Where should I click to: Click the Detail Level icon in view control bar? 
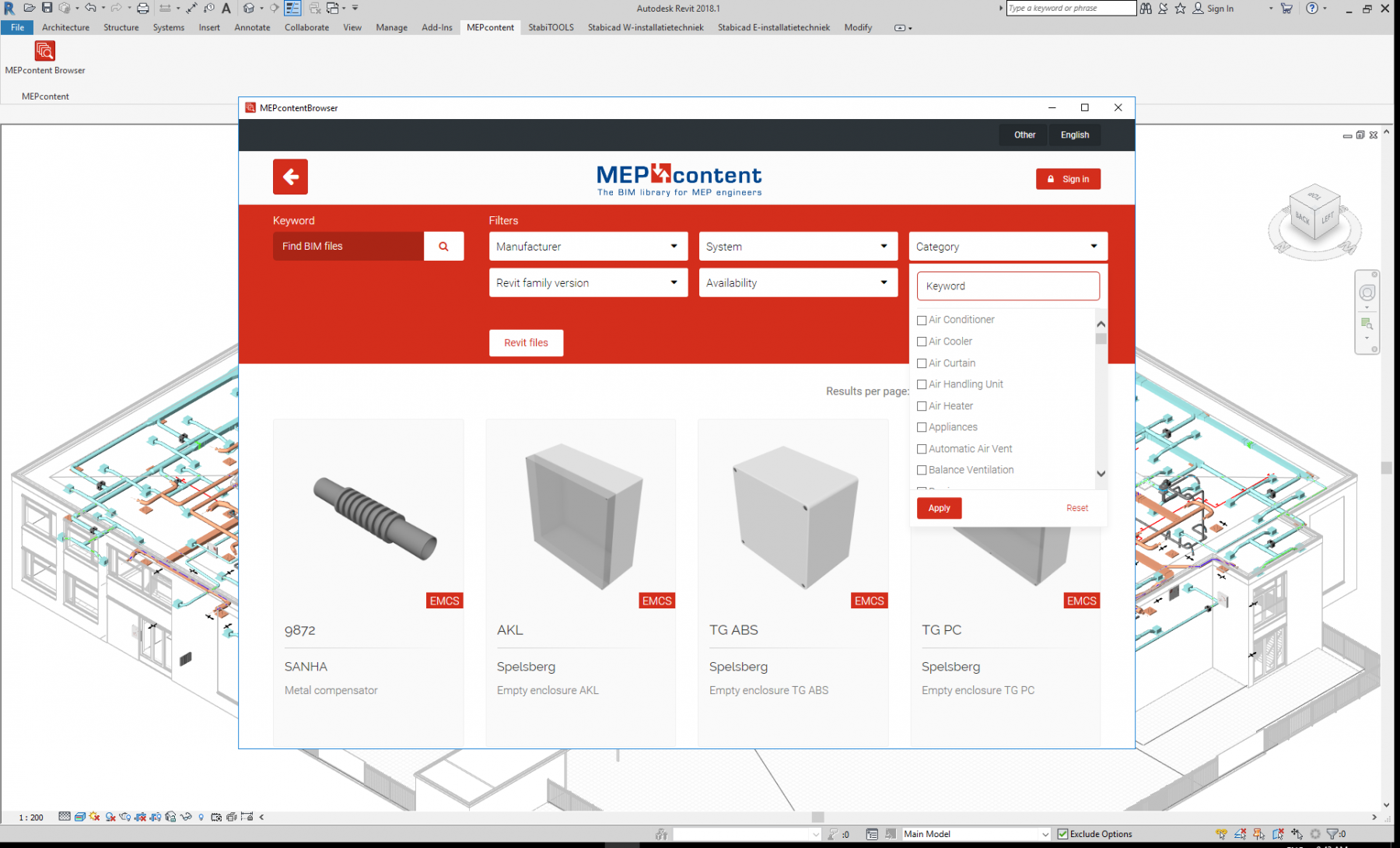pyautogui.click(x=65, y=817)
